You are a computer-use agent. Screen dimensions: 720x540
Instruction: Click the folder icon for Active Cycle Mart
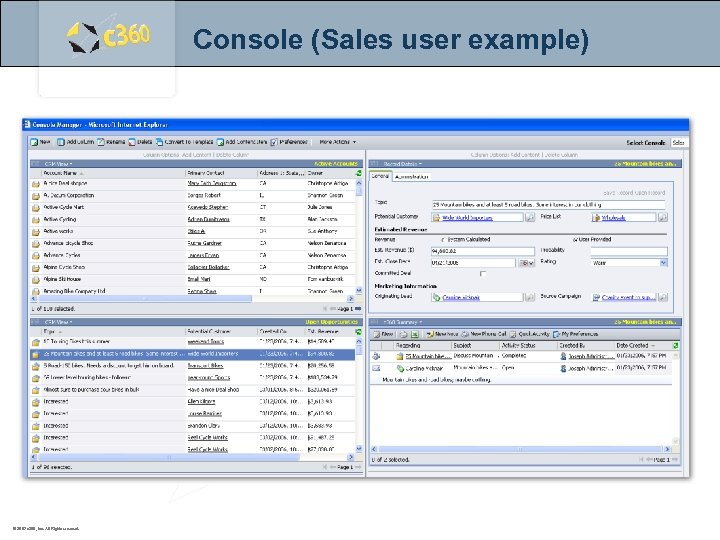(36, 208)
